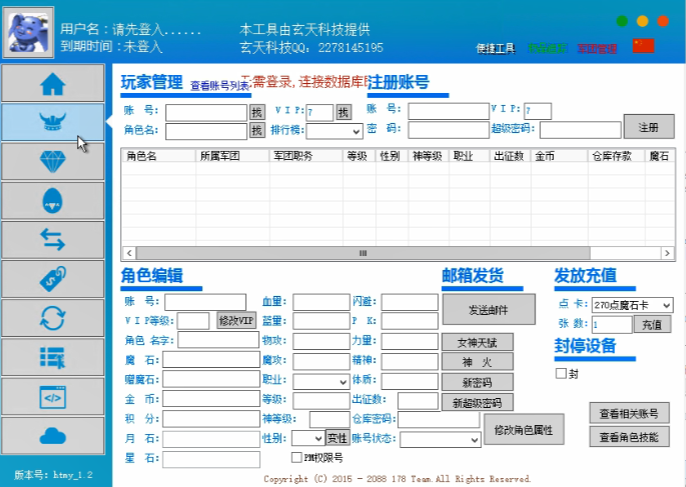Open the code window sidebar icon
Screen dimensions: 686x487
coord(52,396)
